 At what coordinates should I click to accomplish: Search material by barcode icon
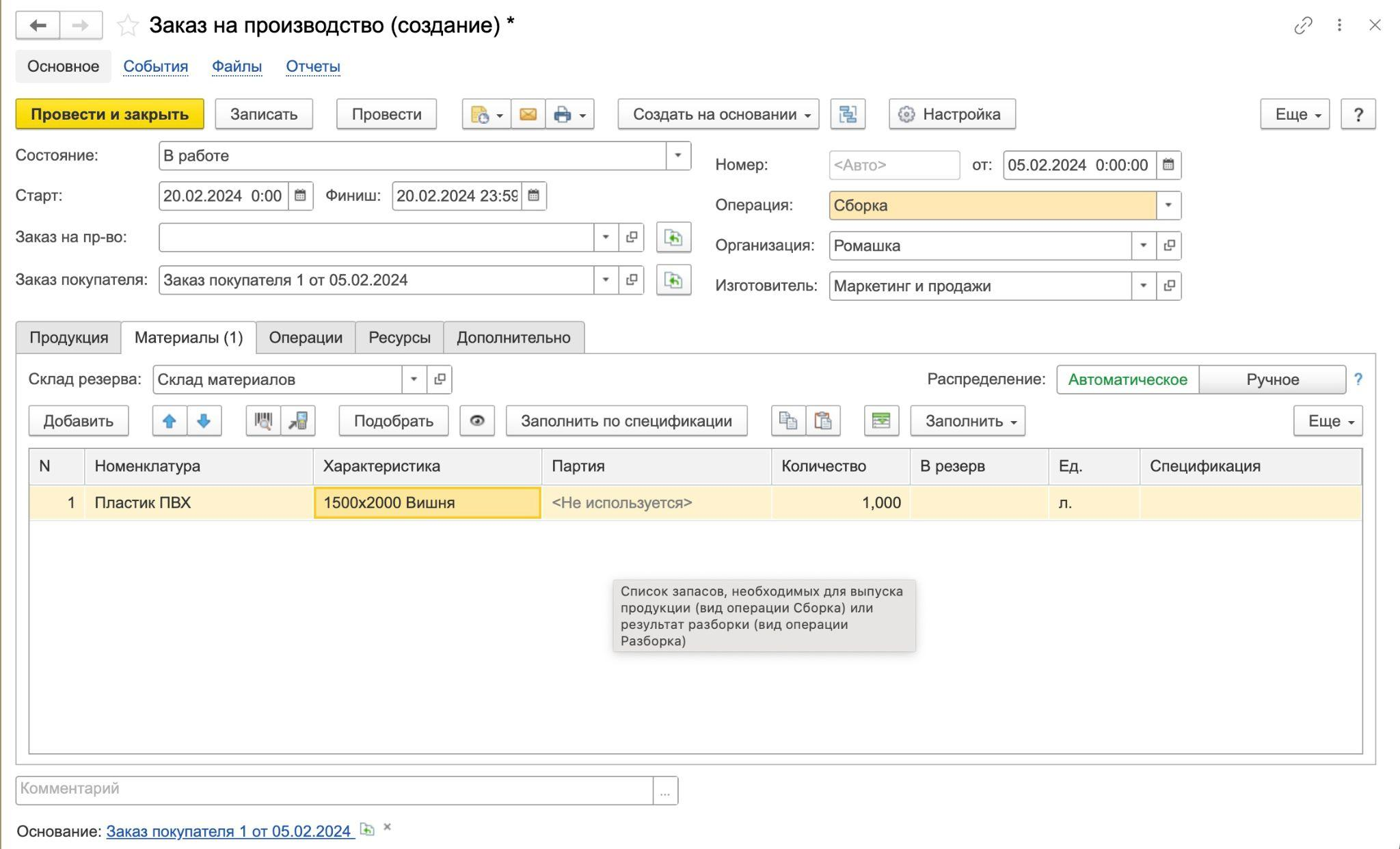[263, 421]
